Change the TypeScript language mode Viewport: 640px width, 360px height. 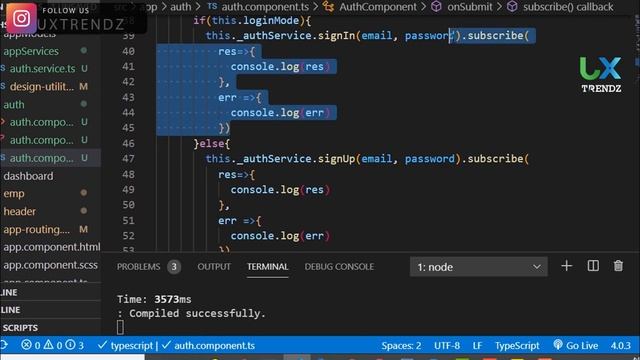pyautogui.click(x=517, y=346)
